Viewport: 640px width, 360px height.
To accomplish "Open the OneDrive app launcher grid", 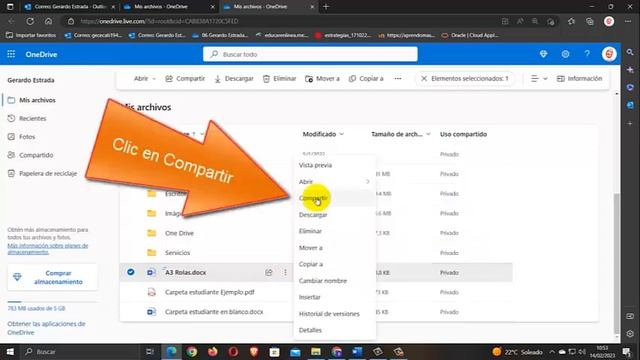I will (x=11, y=54).
